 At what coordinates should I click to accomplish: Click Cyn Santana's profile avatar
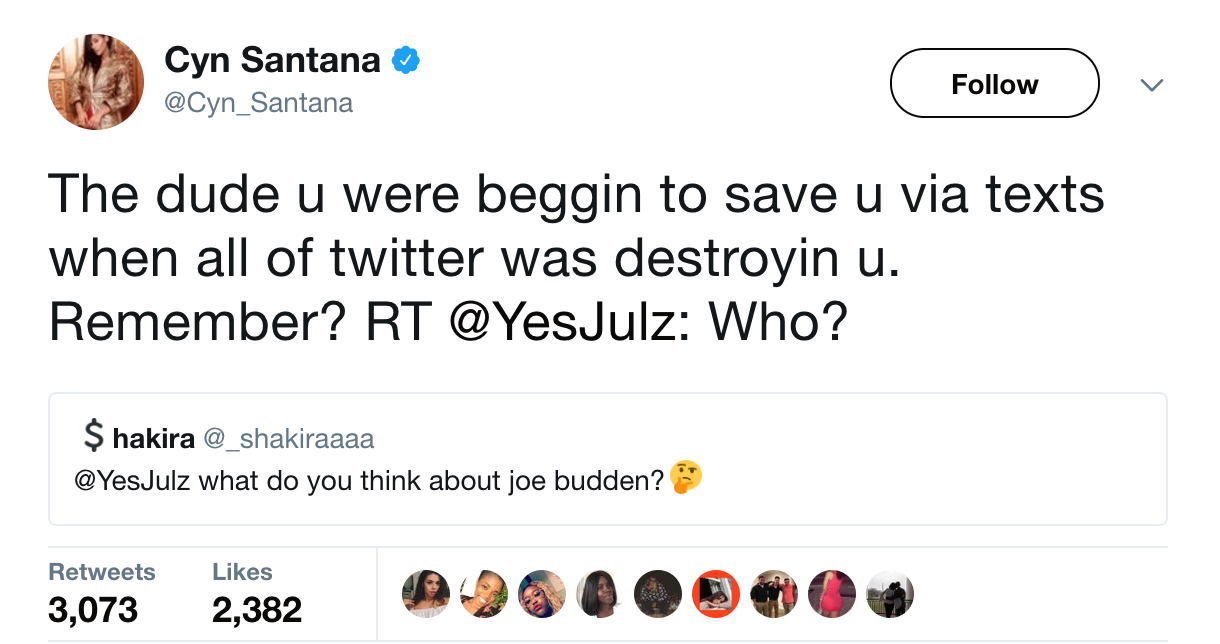pyautogui.click(x=96, y=82)
